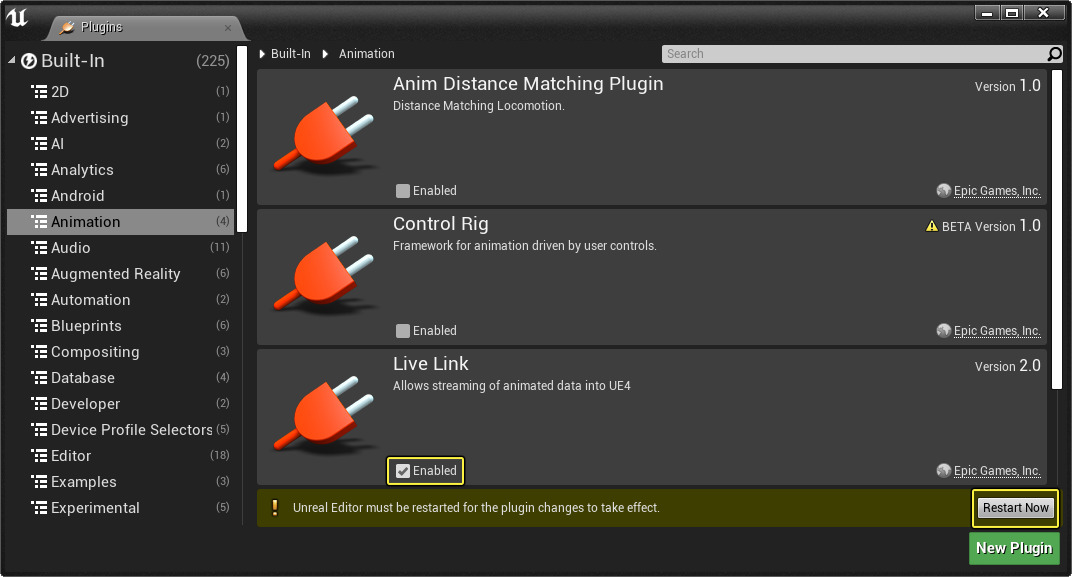Enable the Control Rig plugin
Screen dimensions: 1072x577
403,331
